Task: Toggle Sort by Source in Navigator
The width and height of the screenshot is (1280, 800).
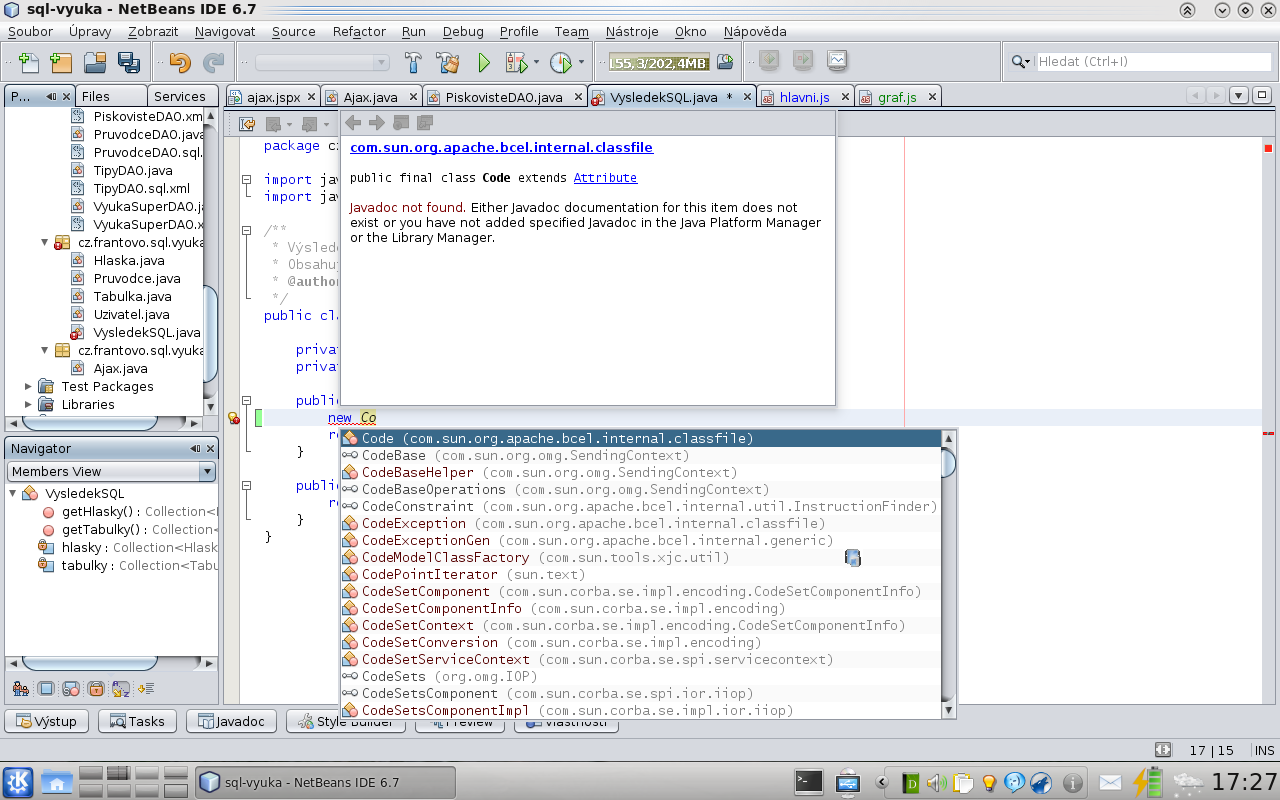Action: (145, 689)
